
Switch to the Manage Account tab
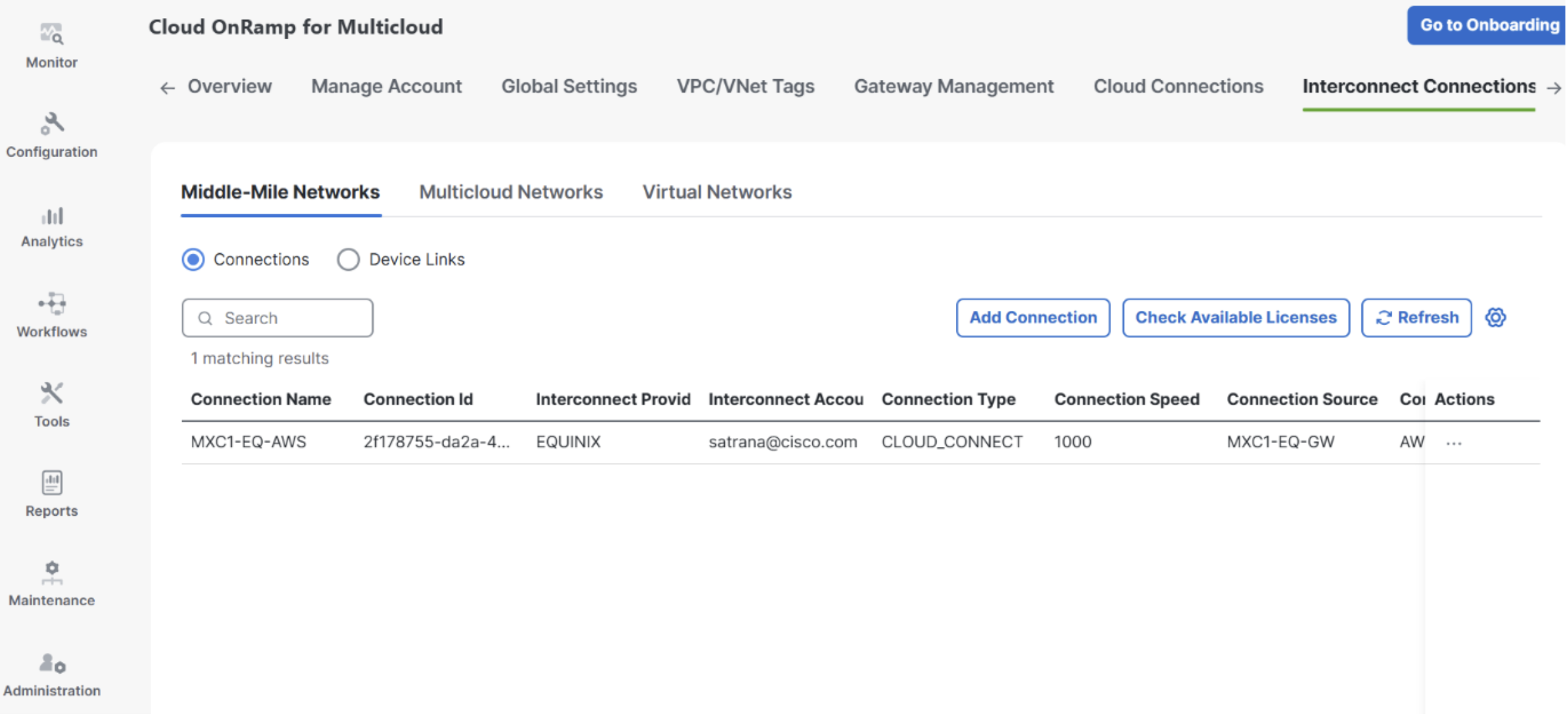pos(387,86)
